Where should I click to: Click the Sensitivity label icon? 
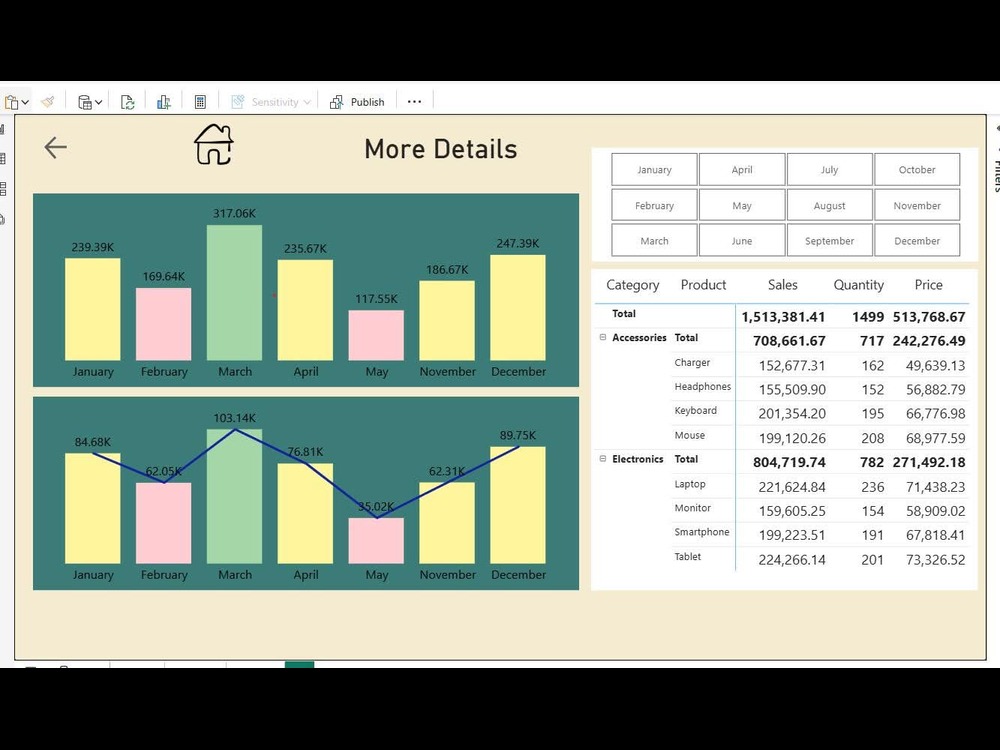coord(237,101)
